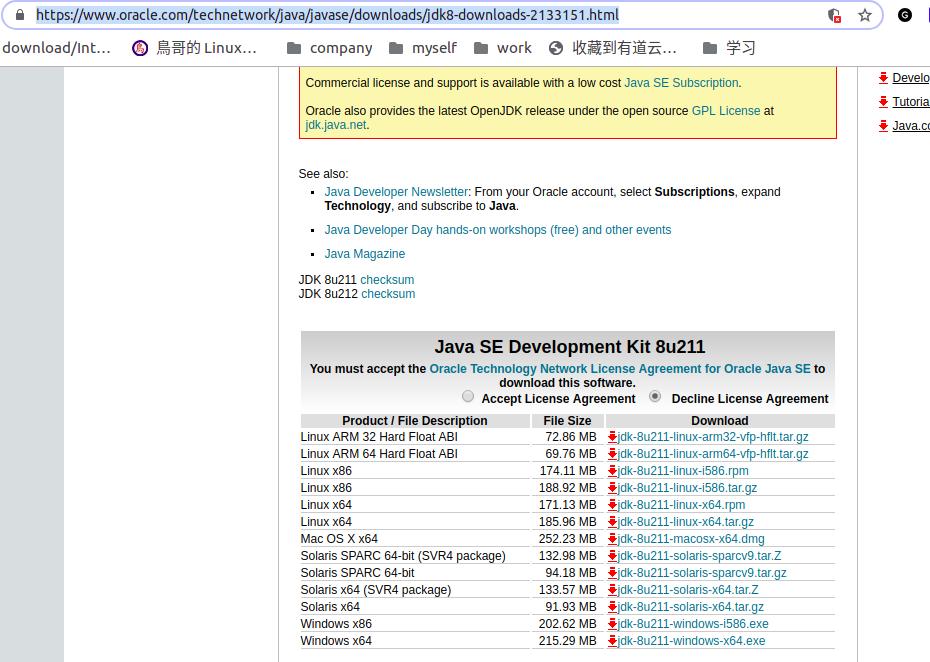The image size is (930, 662).
Task: Click the 185.96 MB file size cell
Action: [x=568, y=522]
